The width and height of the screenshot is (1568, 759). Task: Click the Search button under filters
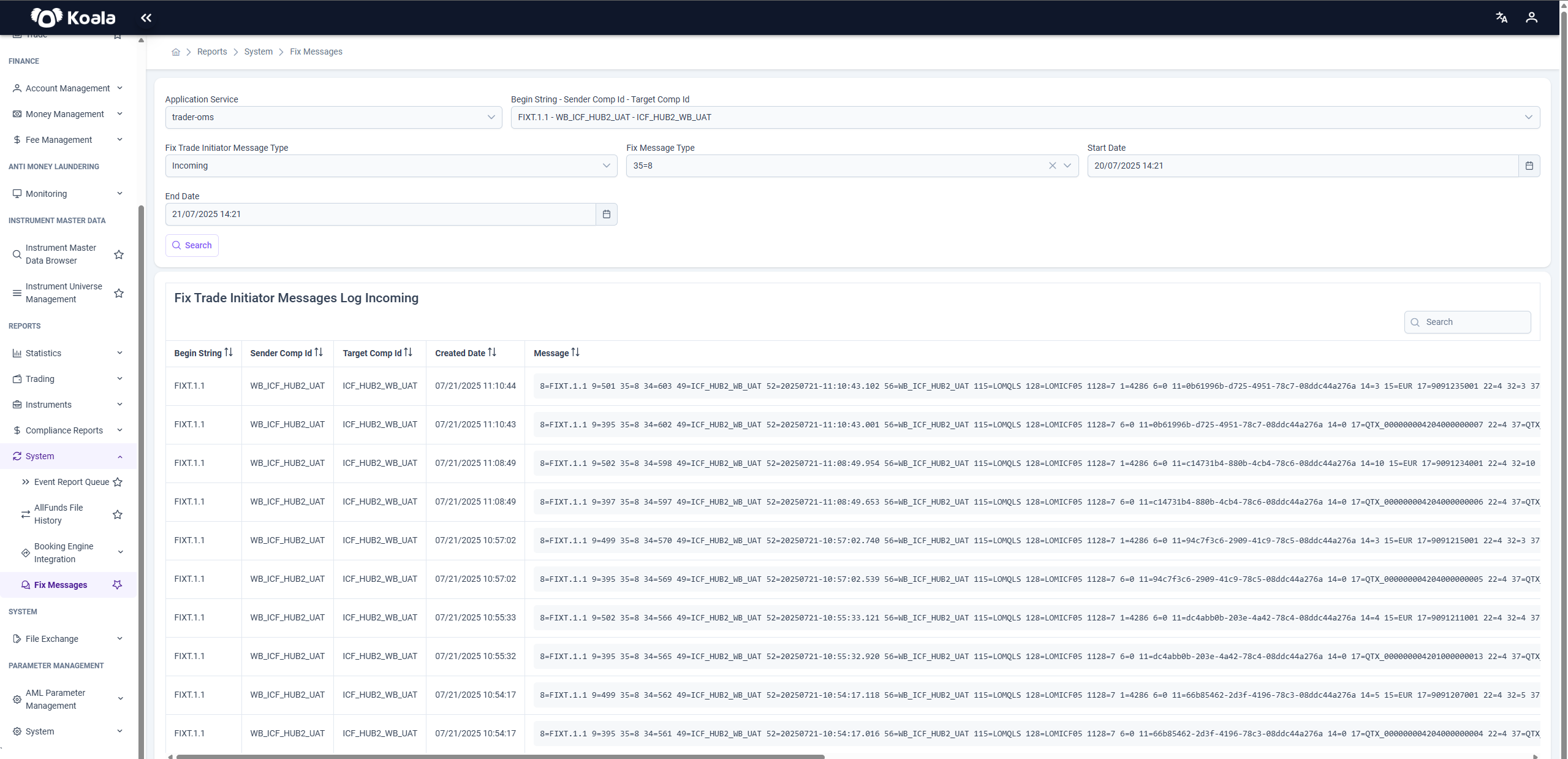click(192, 245)
